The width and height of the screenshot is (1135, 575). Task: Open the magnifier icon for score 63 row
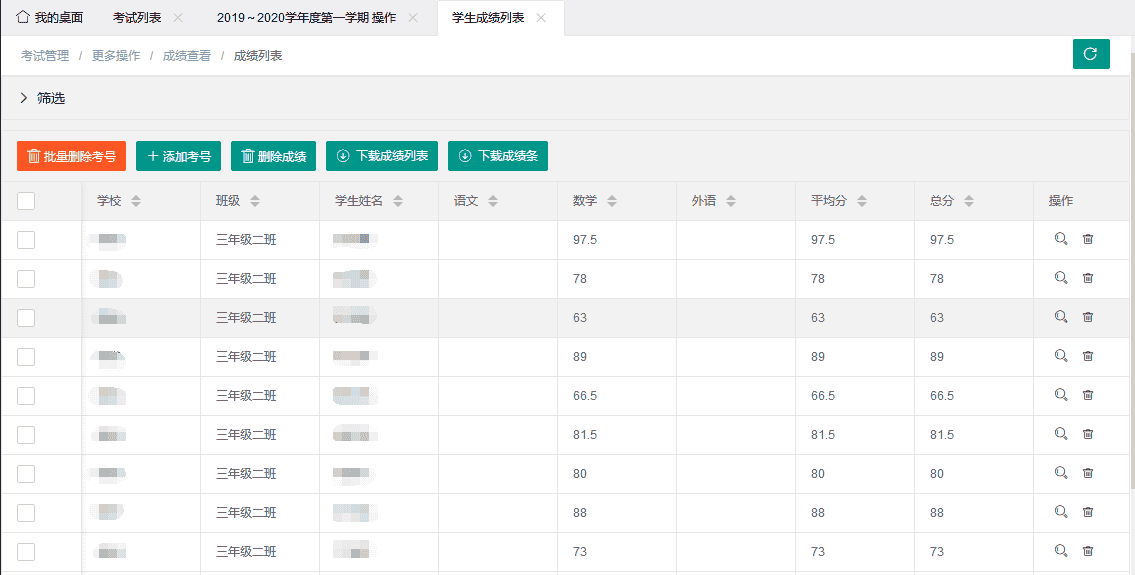(x=1061, y=317)
